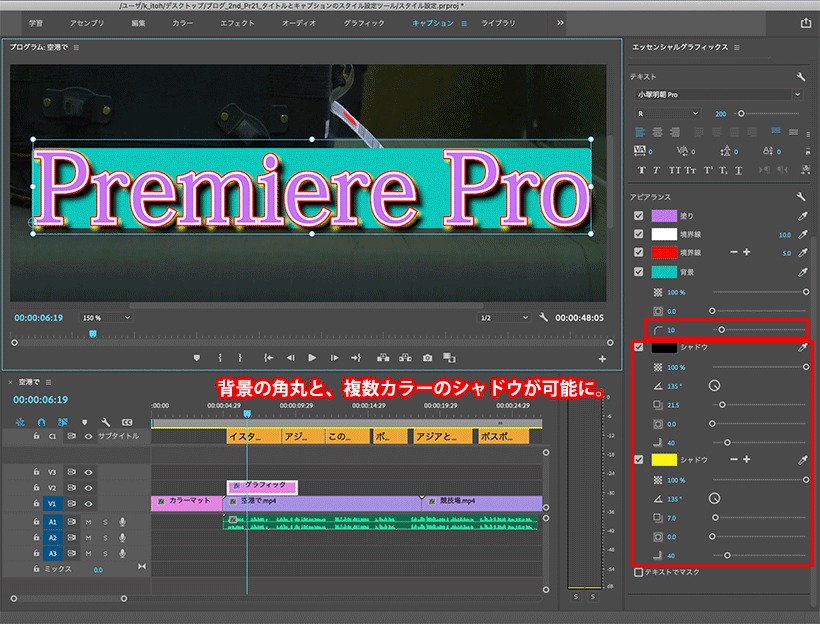820x624 pixels.
Task: Open the Text section wrench icon
Action: (x=801, y=77)
